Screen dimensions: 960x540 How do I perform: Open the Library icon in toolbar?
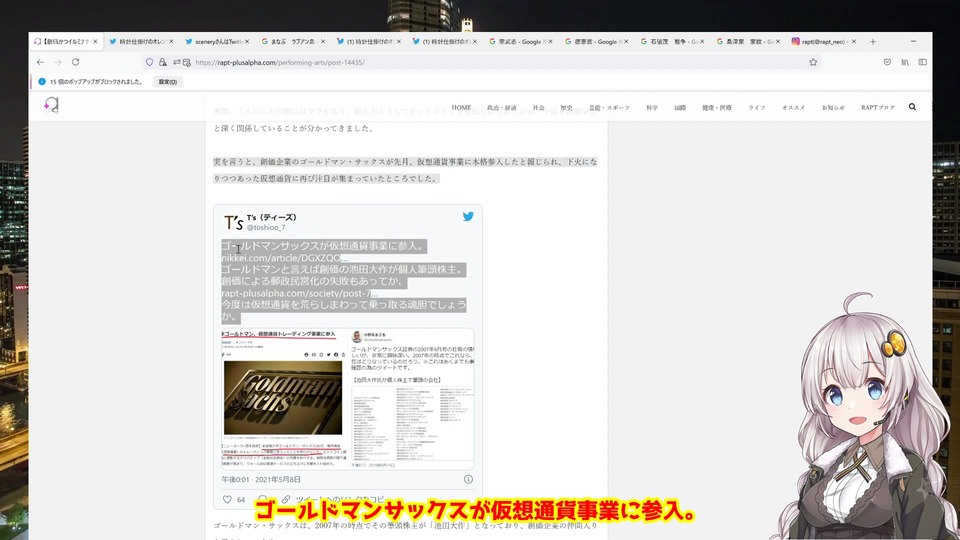905,62
